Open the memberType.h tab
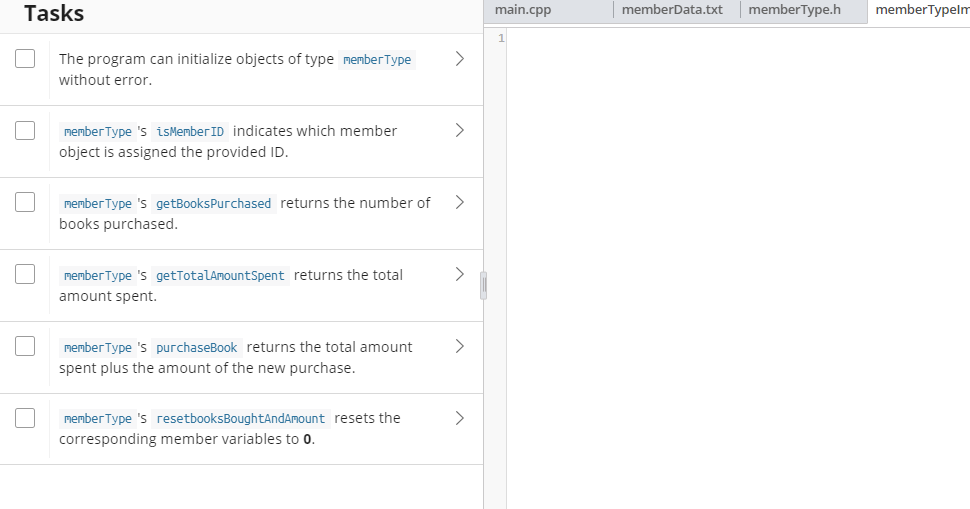 click(x=804, y=11)
